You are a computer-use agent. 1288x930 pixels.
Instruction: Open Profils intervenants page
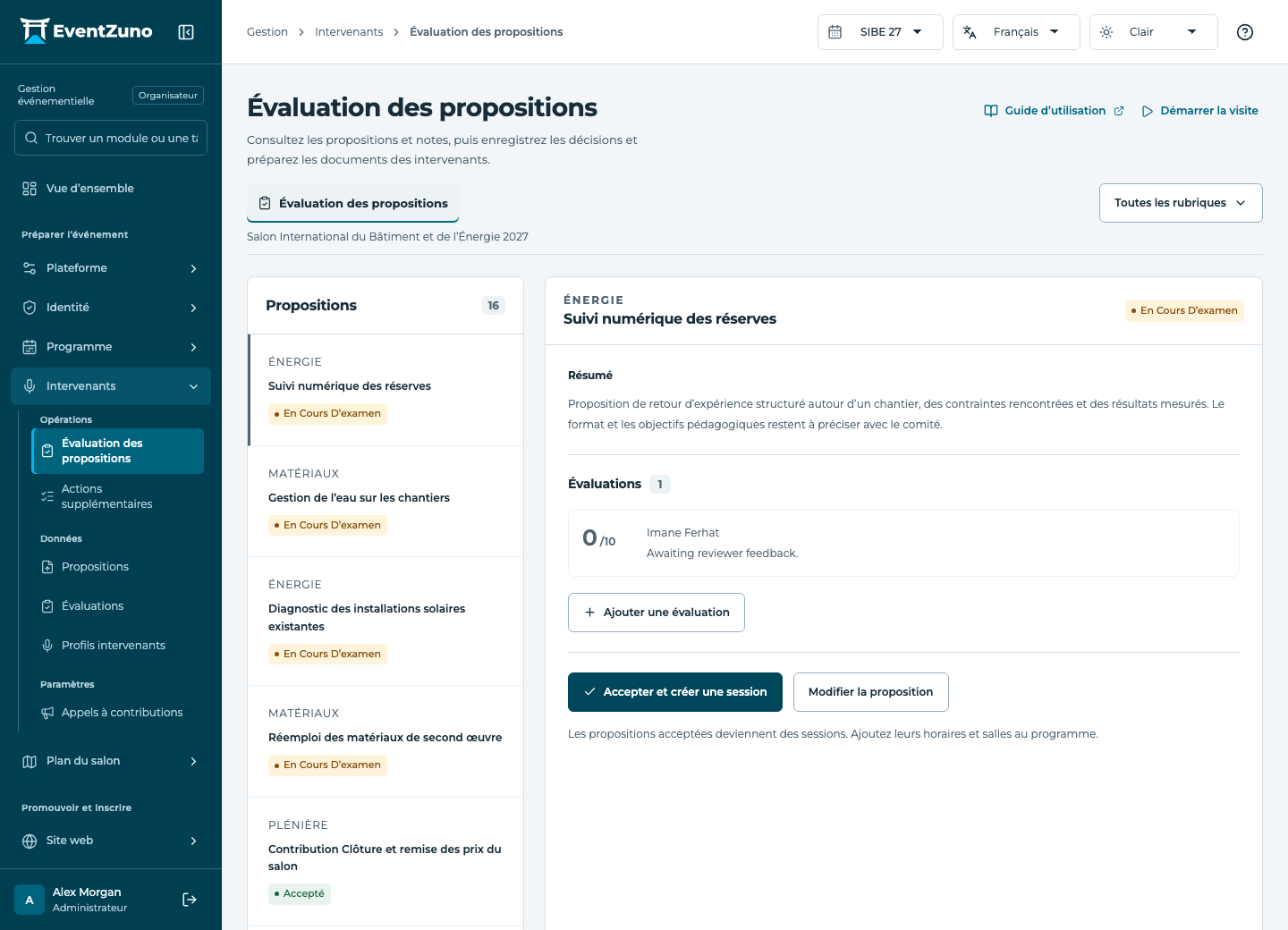(x=118, y=646)
